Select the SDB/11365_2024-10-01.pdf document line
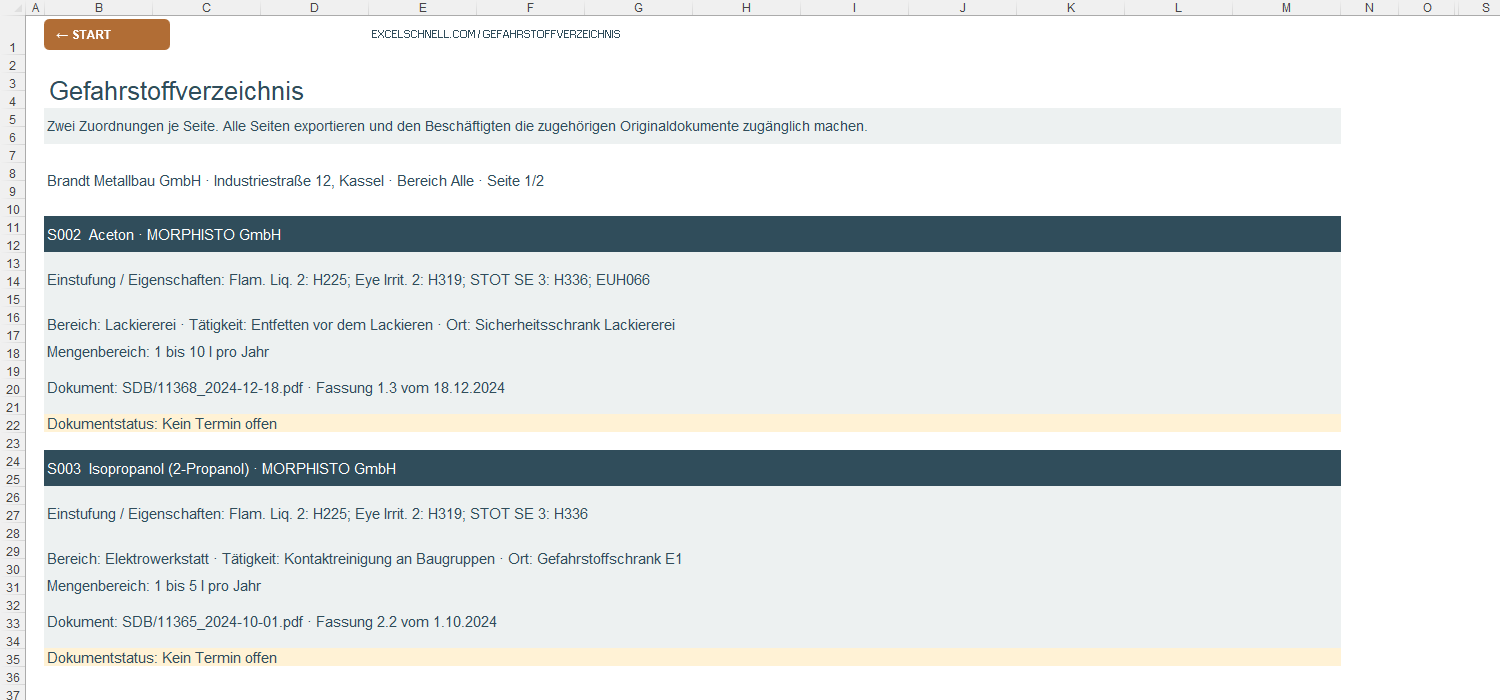Image resolution: width=1500 pixels, height=700 pixels. point(272,622)
